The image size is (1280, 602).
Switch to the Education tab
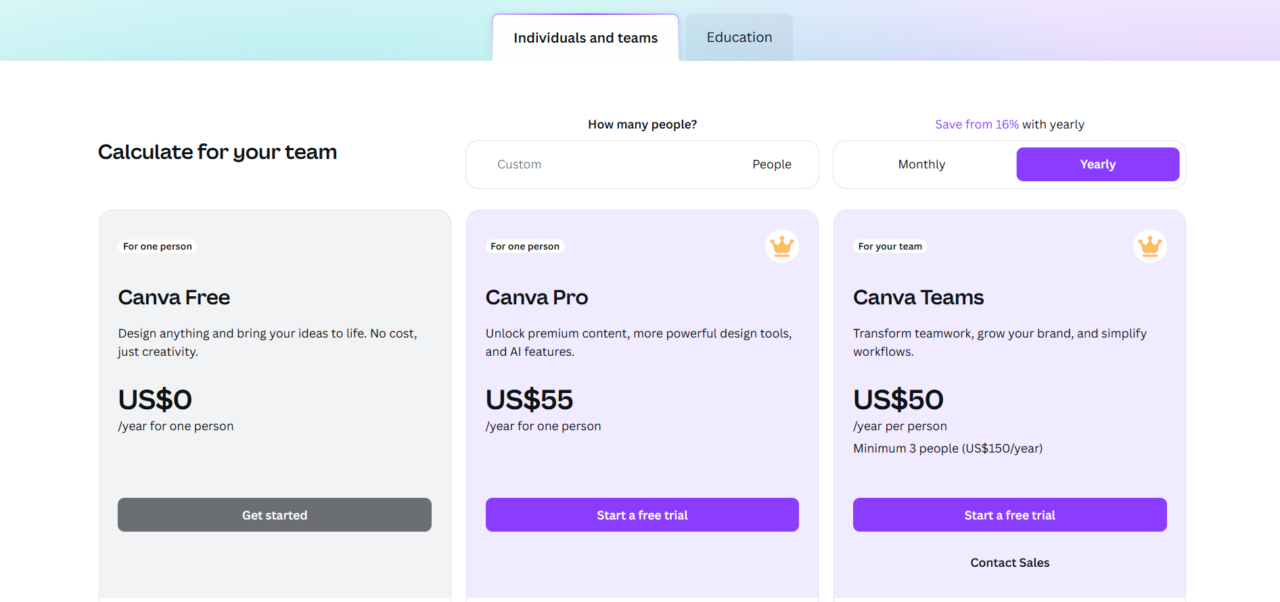[x=738, y=37]
